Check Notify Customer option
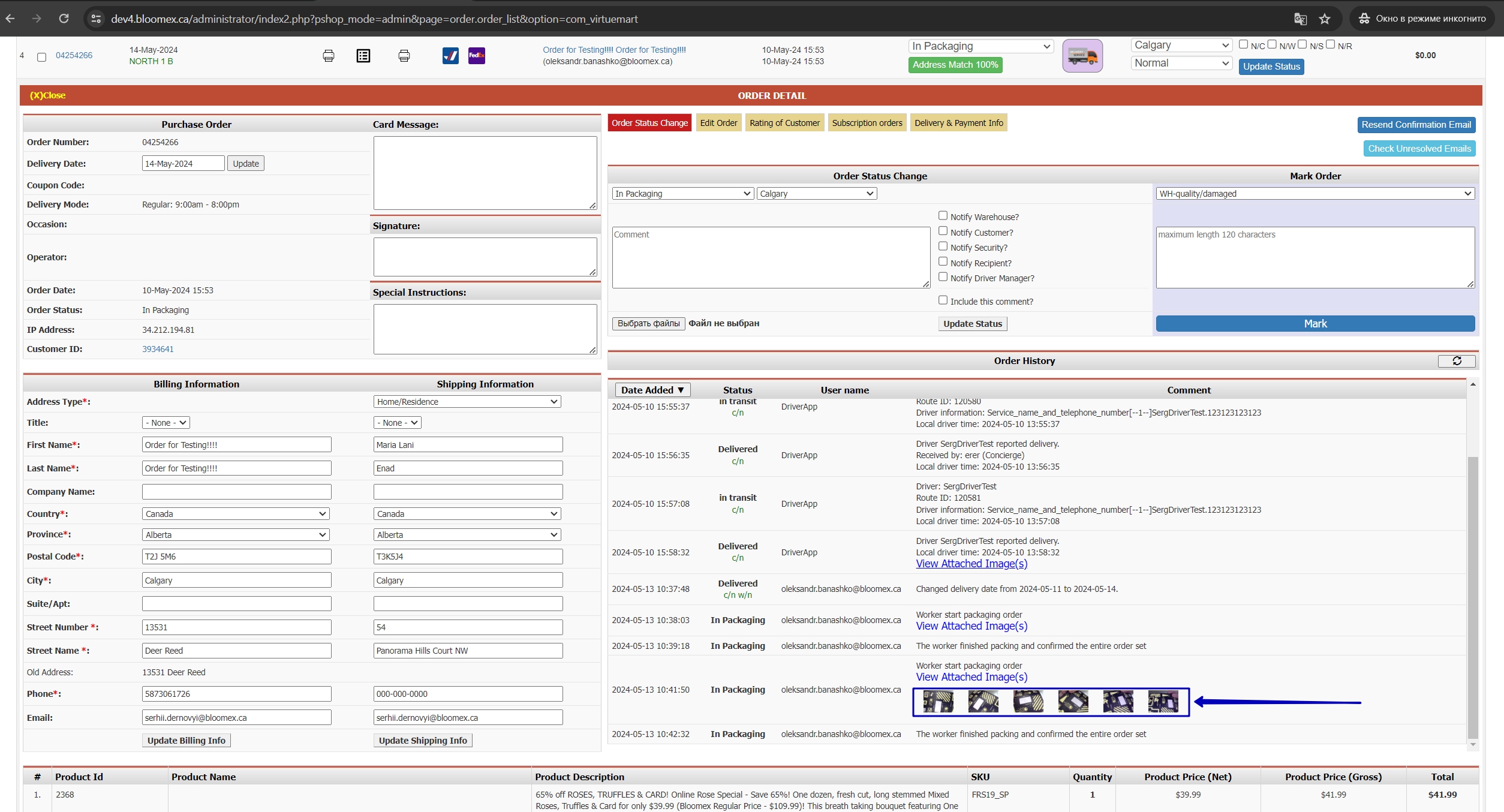 943,231
